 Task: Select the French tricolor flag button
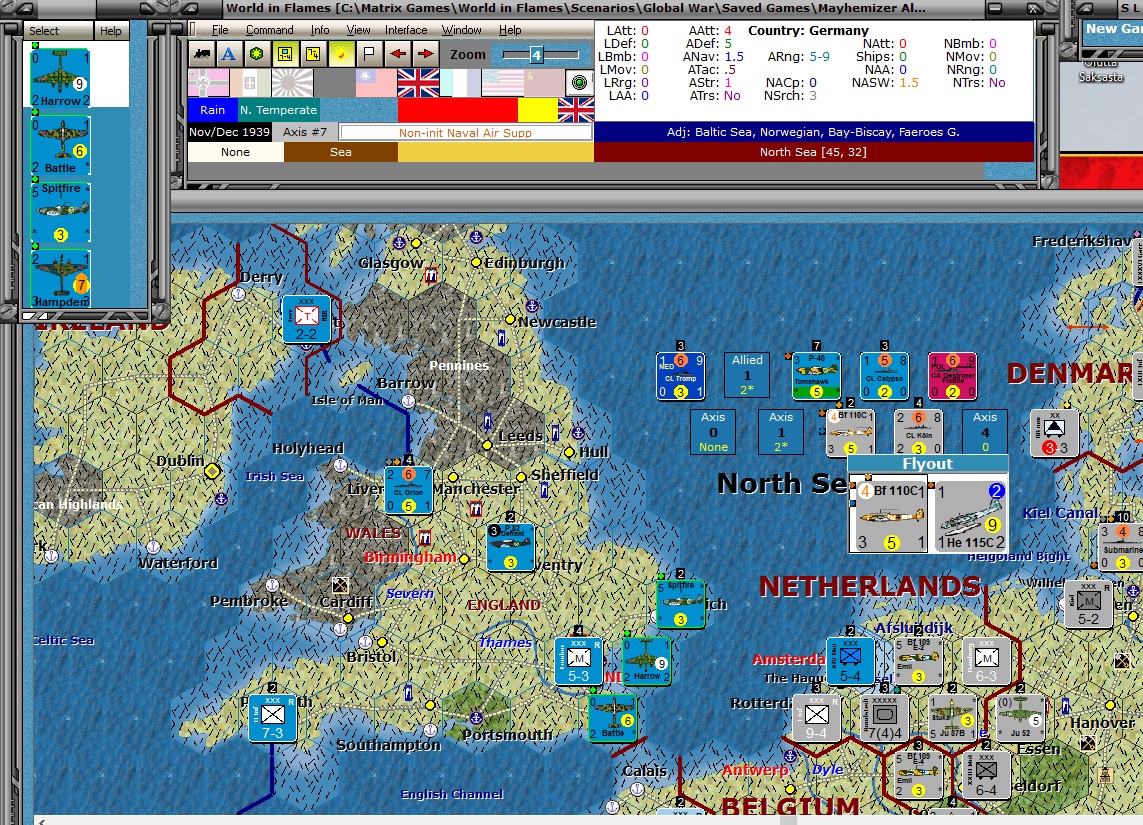[459, 83]
